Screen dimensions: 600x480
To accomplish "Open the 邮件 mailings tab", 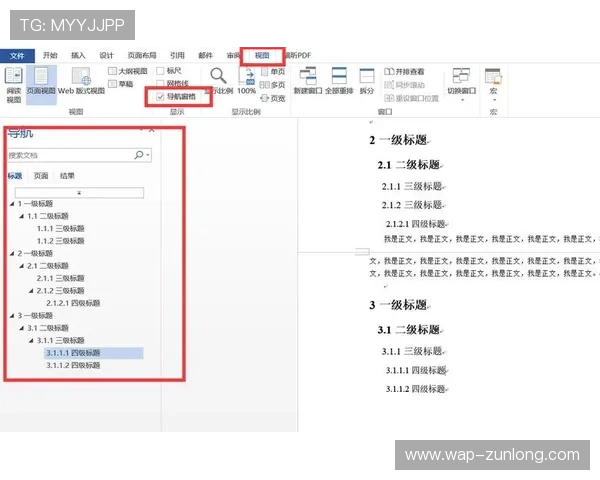I will click(x=205, y=56).
